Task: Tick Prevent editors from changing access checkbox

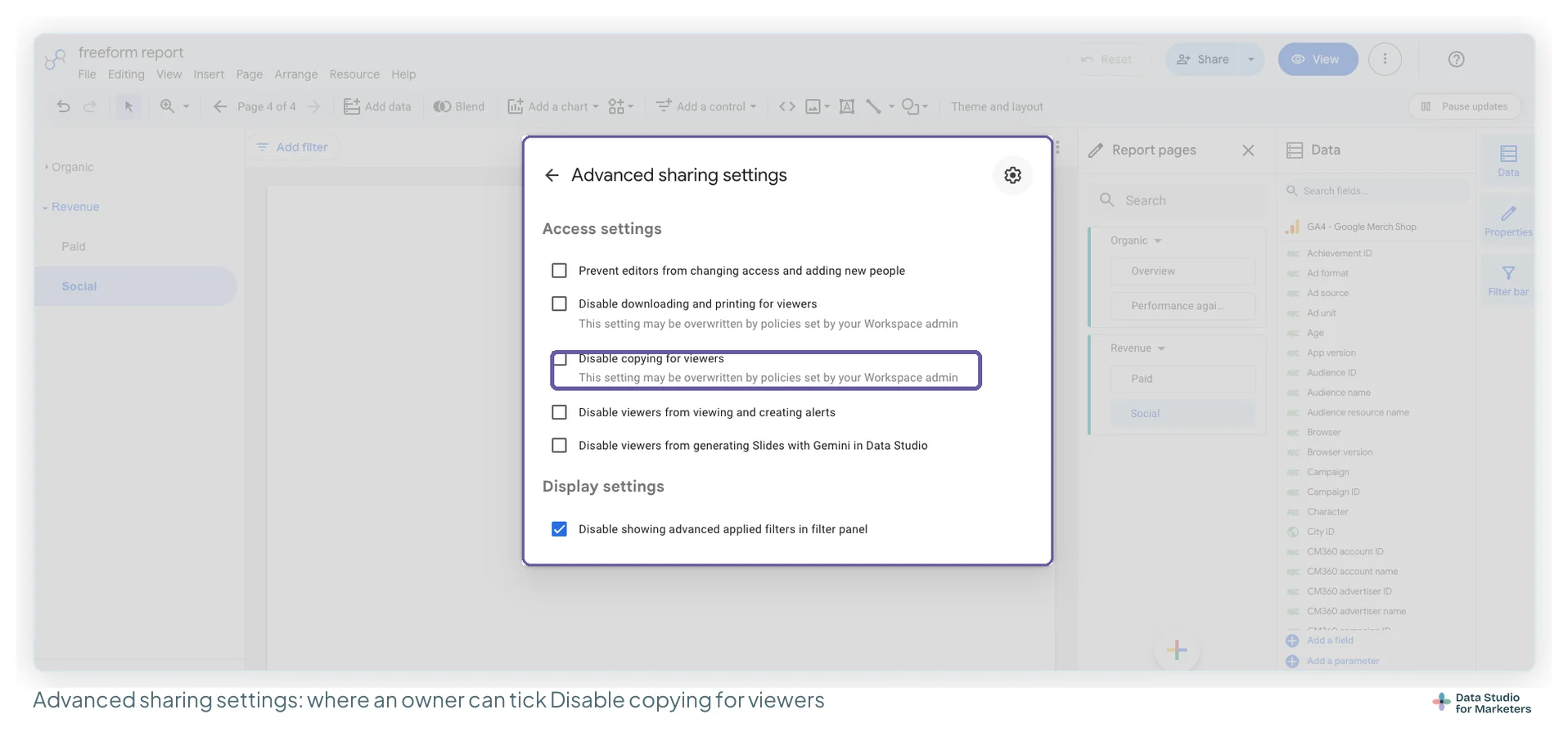Action: click(559, 271)
